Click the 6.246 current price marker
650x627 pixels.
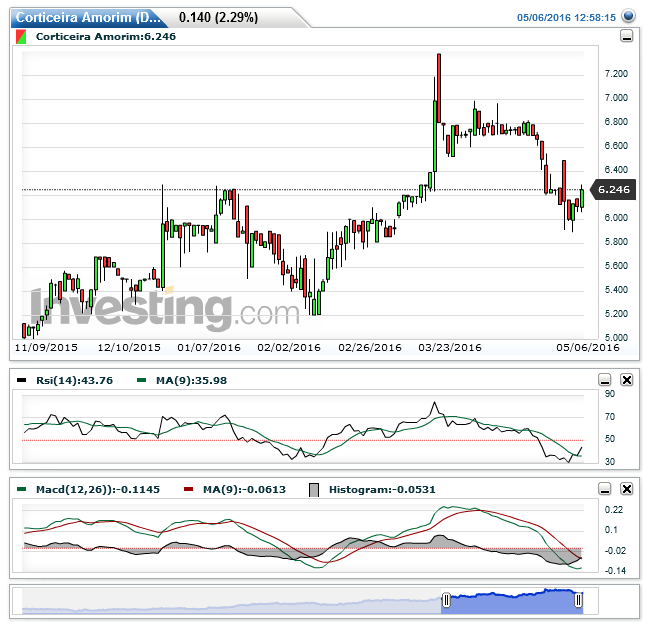click(614, 190)
